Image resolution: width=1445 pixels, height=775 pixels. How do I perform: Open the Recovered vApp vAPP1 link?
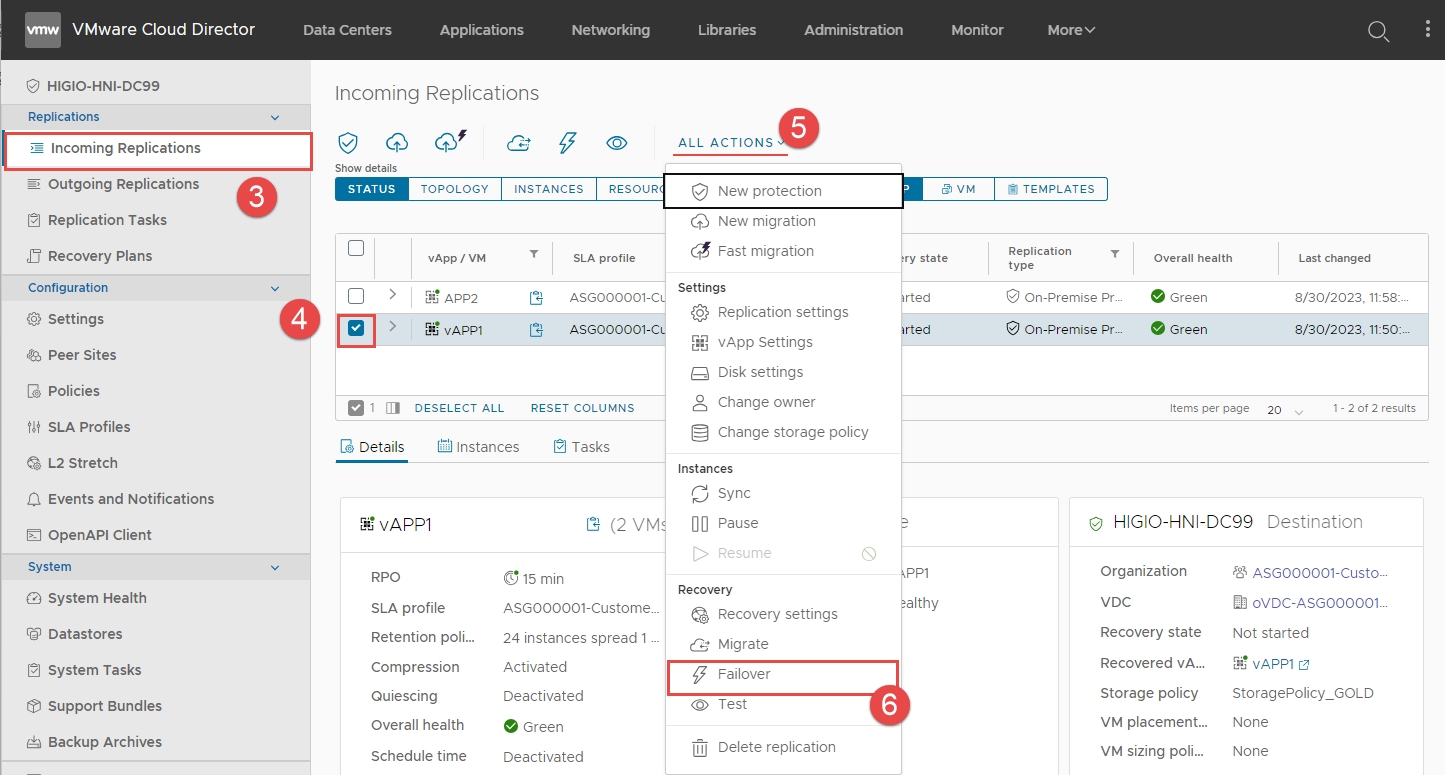point(1272,663)
